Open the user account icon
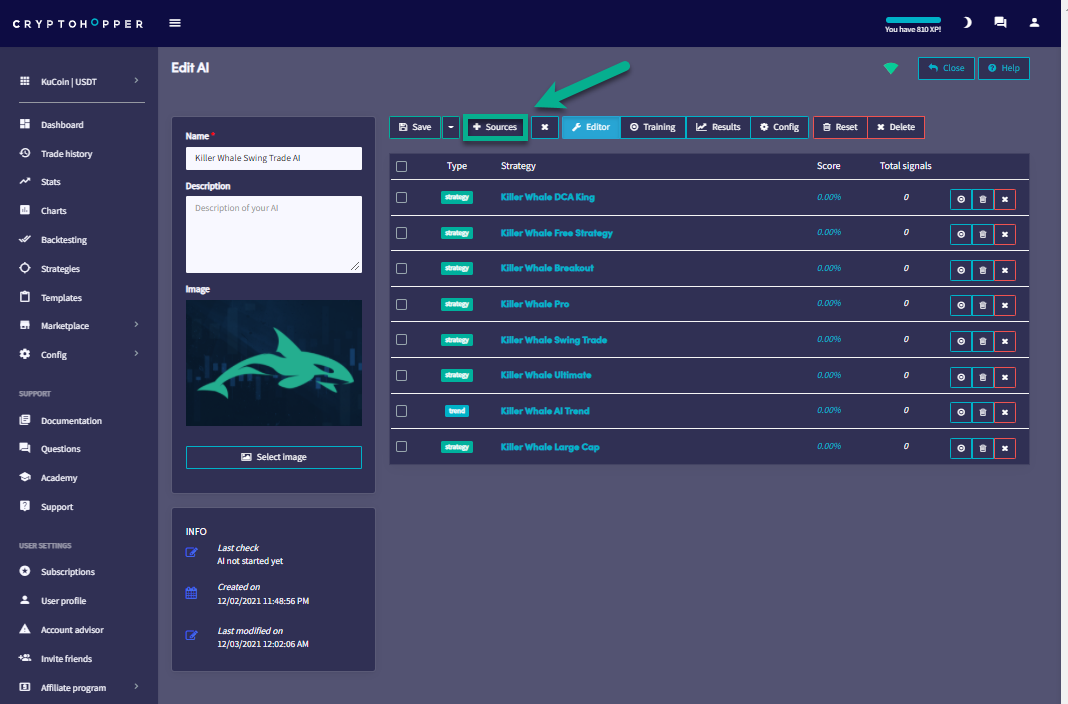Image resolution: width=1068 pixels, height=704 pixels. (x=1035, y=22)
